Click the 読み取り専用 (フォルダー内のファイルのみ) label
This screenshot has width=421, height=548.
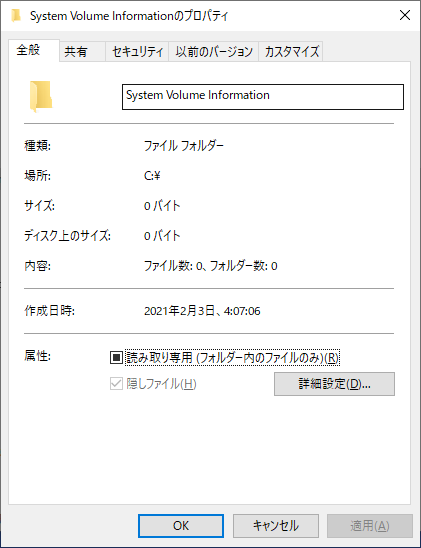[232, 358]
